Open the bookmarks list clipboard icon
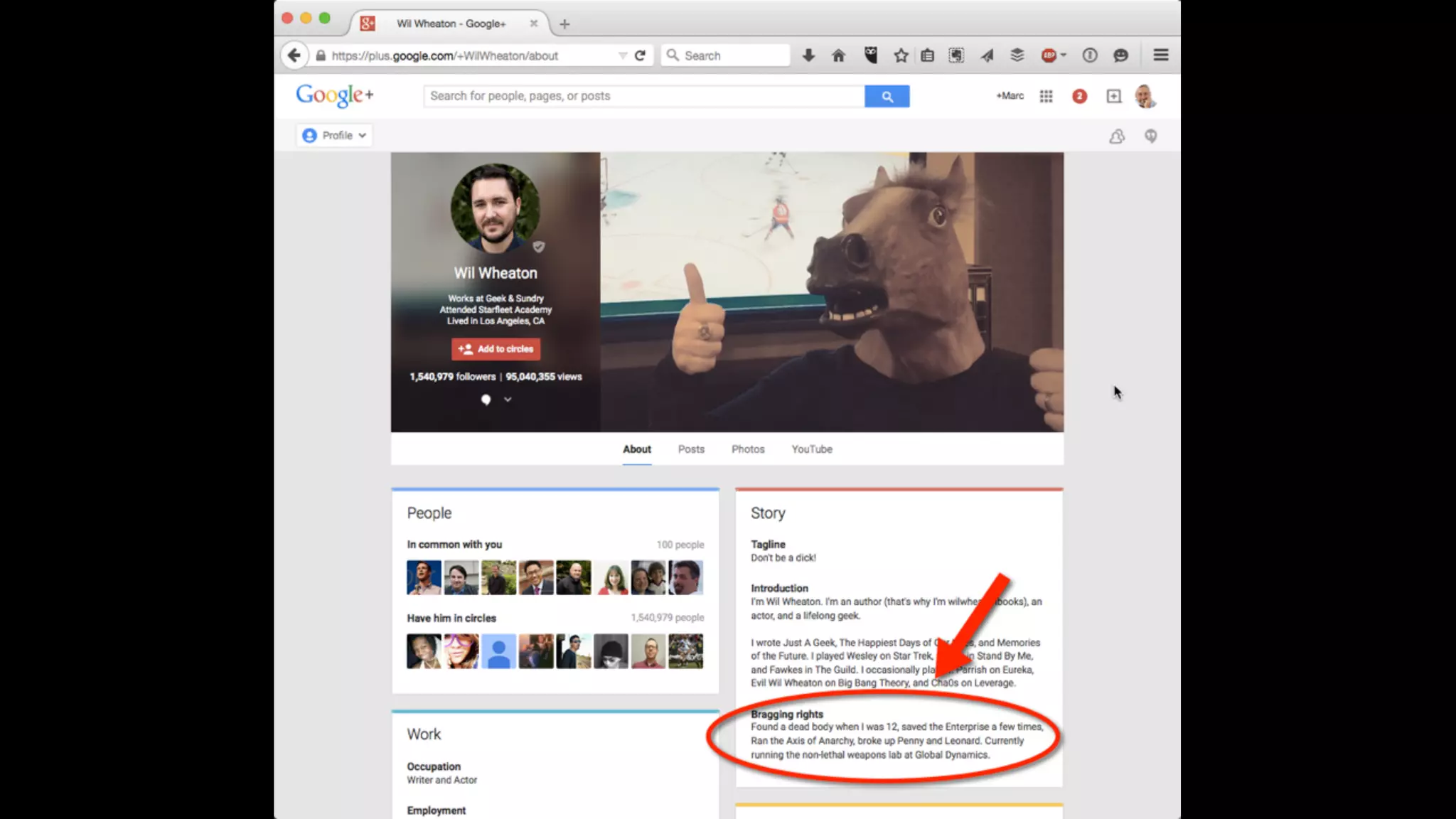This screenshot has width=1456, height=819. coord(928,55)
